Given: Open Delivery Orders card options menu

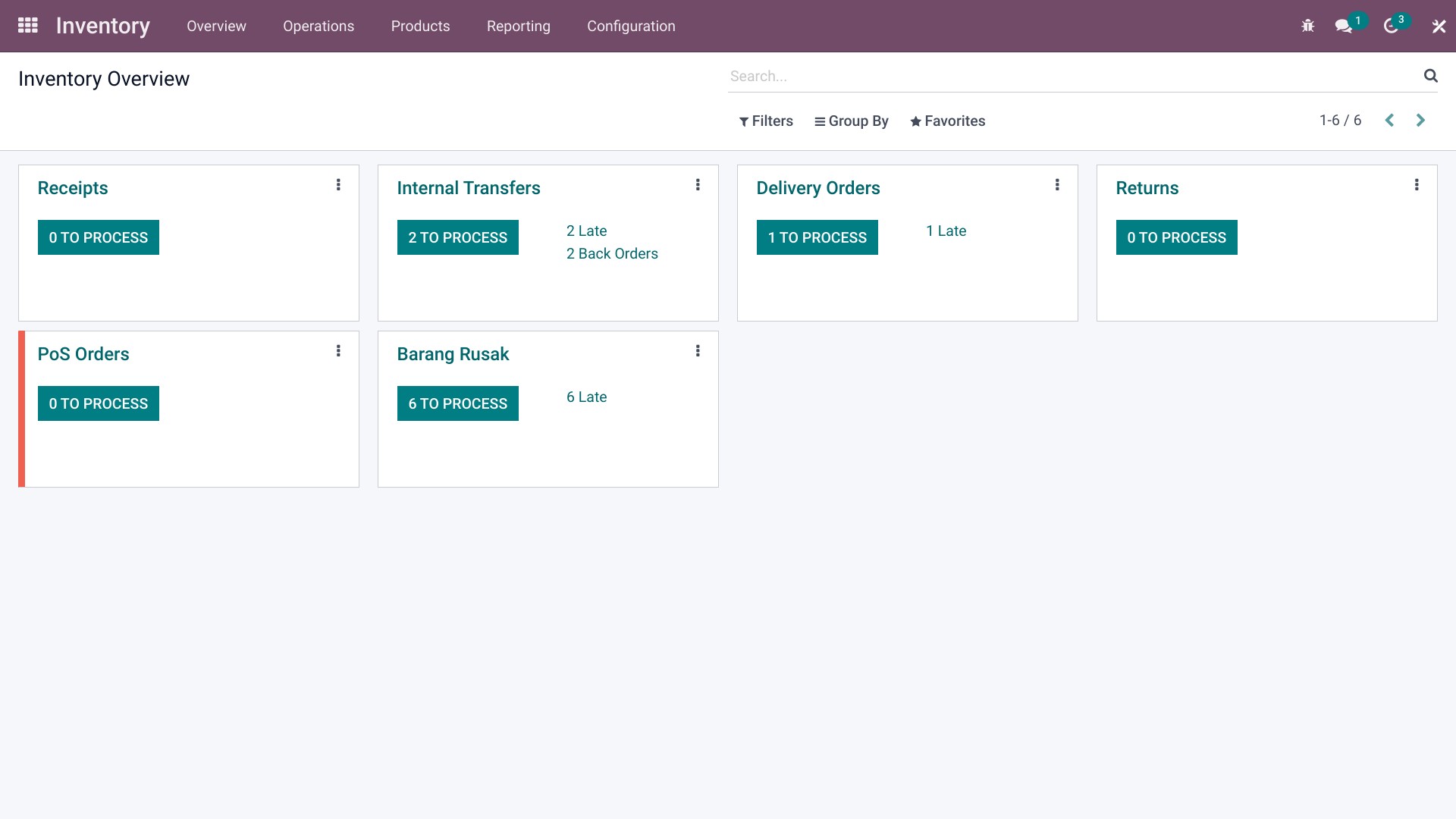Looking at the screenshot, I should (x=1057, y=185).
